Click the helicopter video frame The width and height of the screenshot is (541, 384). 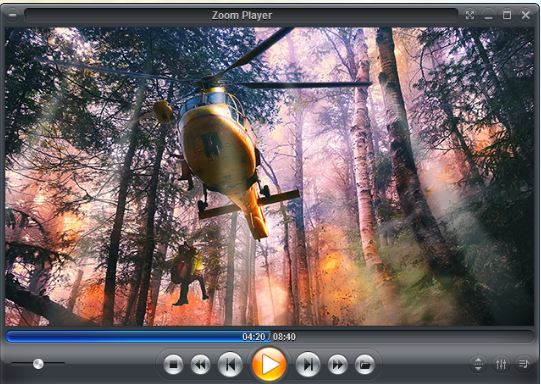269,177
